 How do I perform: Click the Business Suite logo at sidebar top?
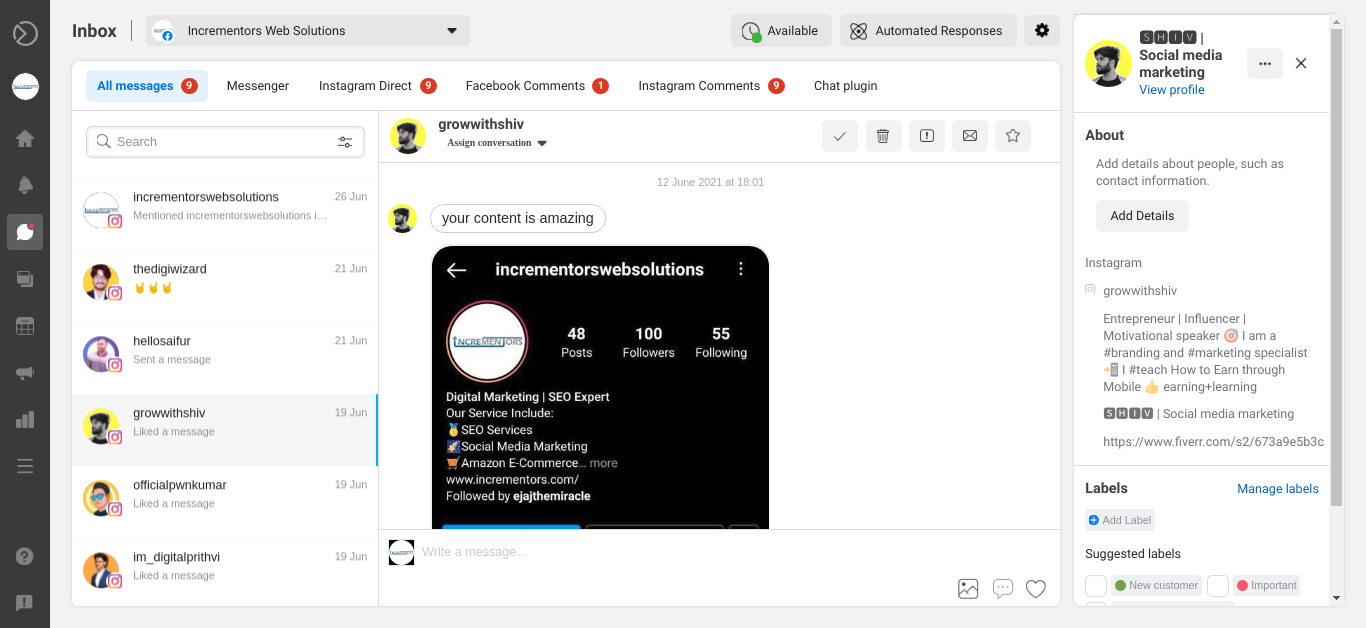(x=25, y=33)
